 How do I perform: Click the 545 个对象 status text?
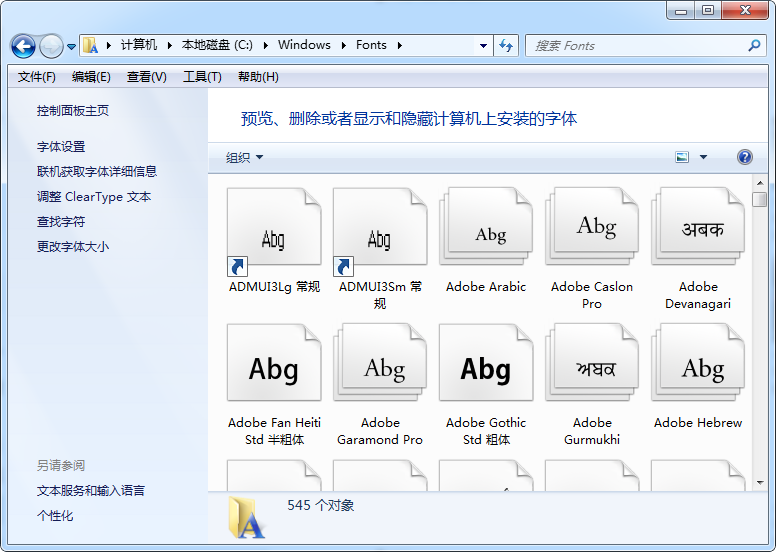(x=321, y=505)
